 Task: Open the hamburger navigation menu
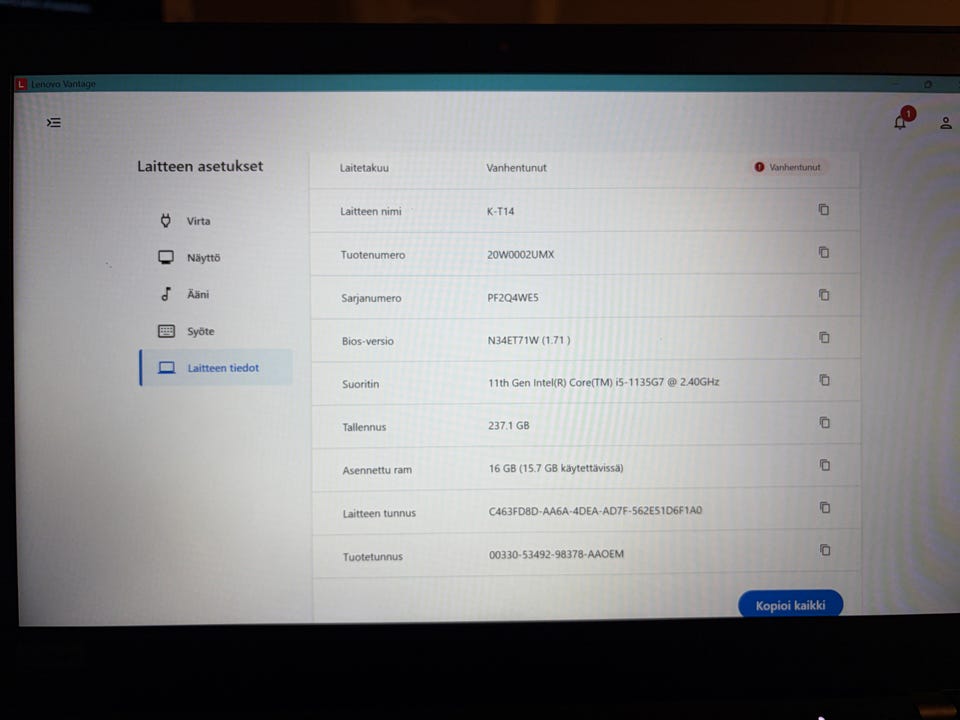tap(54, 122)
